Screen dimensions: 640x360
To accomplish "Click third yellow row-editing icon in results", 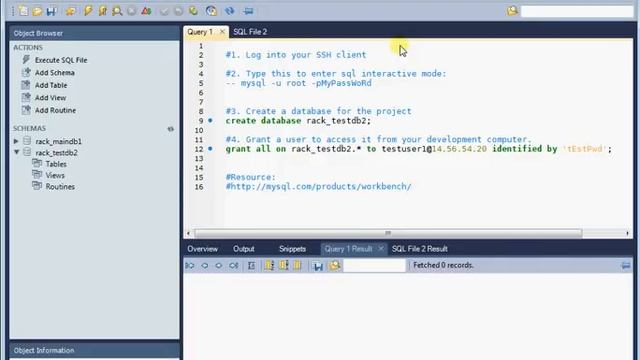I will click(298, 265).
